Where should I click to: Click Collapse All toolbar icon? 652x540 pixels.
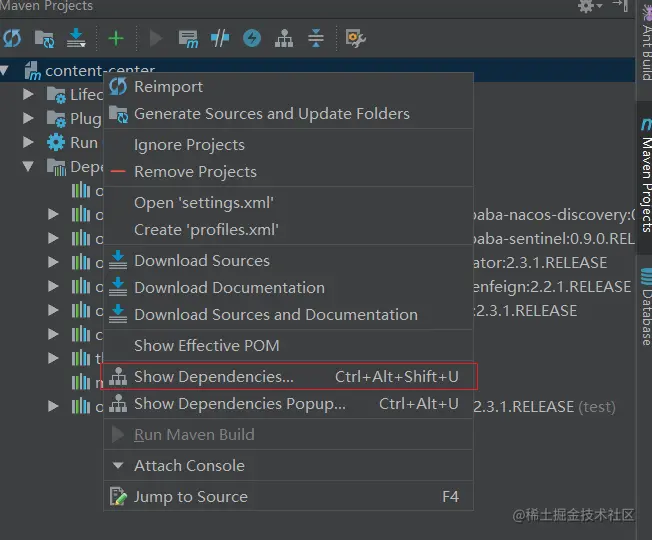316,38
